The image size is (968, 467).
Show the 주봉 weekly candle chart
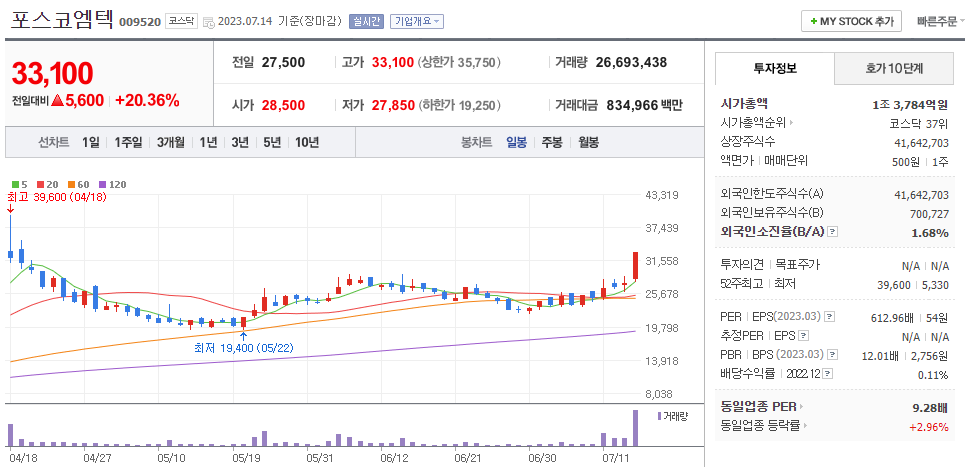552,143
